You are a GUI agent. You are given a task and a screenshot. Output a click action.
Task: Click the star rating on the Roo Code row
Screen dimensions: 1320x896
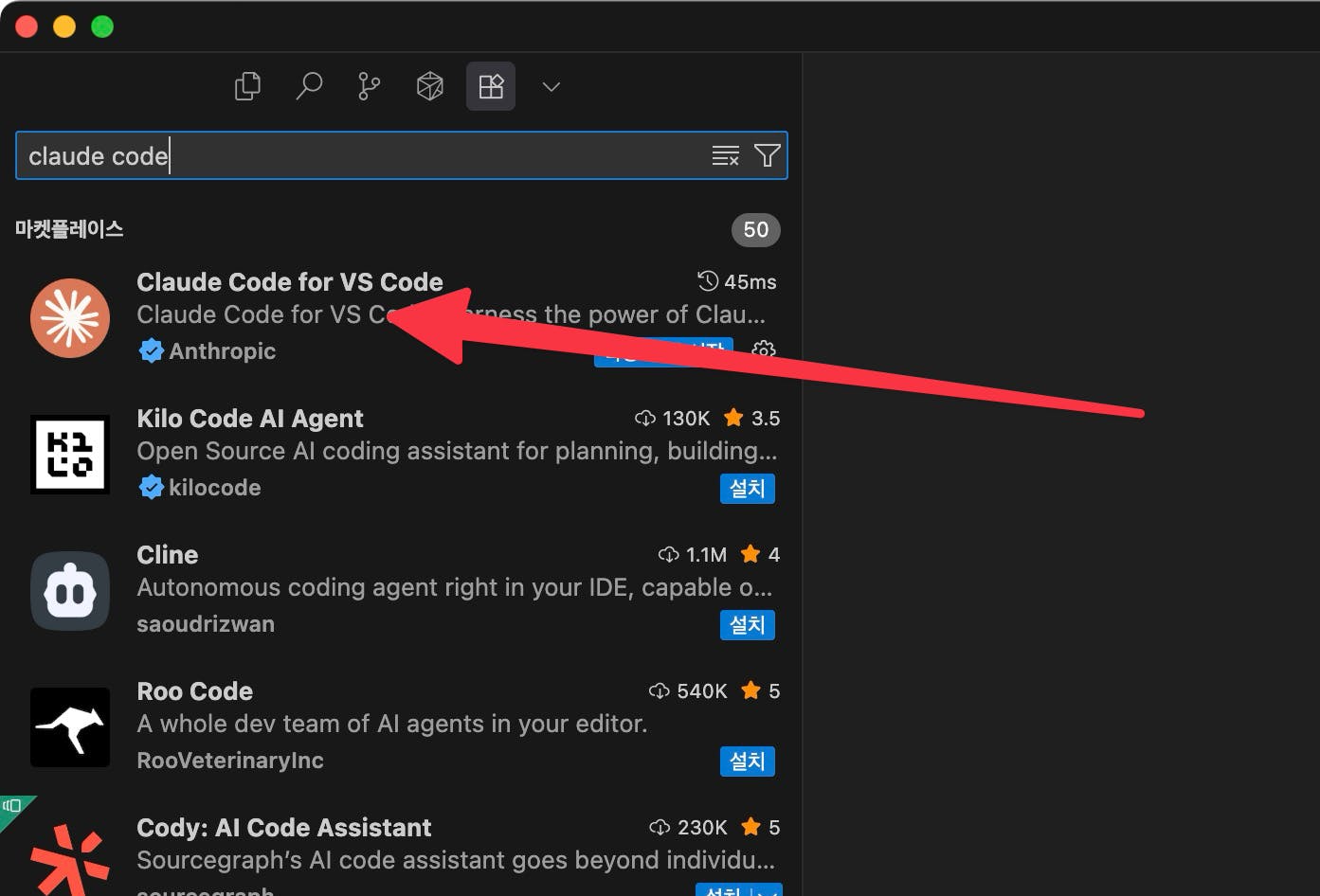tap(760, 691)
